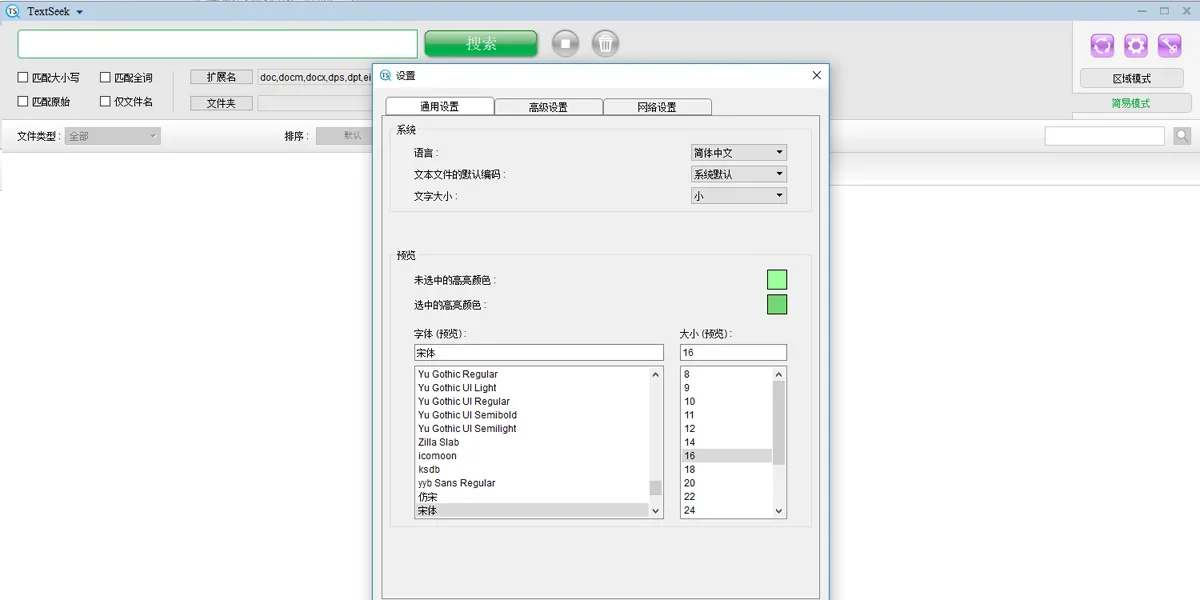Select size 9 in size list

[x=727, y=388]
